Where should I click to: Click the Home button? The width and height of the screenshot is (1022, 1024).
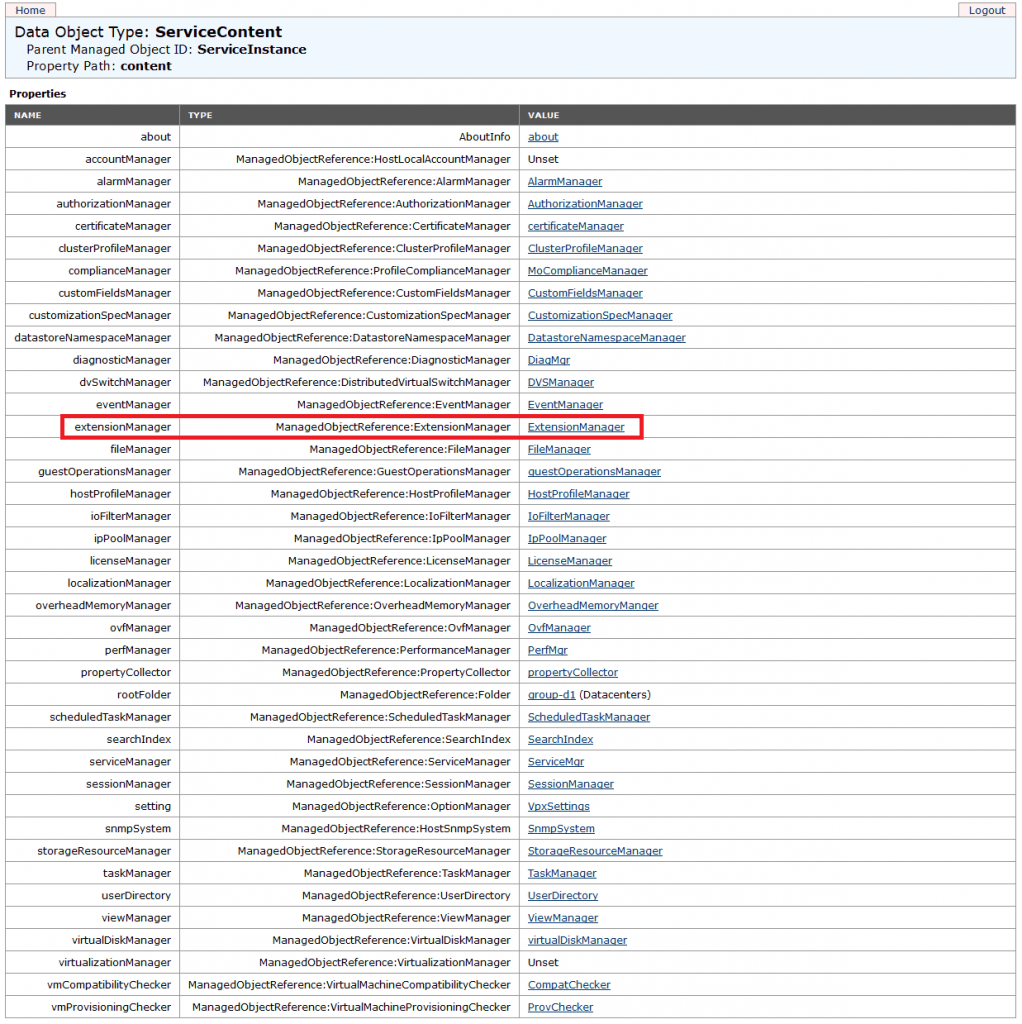(x=29, y=9)
